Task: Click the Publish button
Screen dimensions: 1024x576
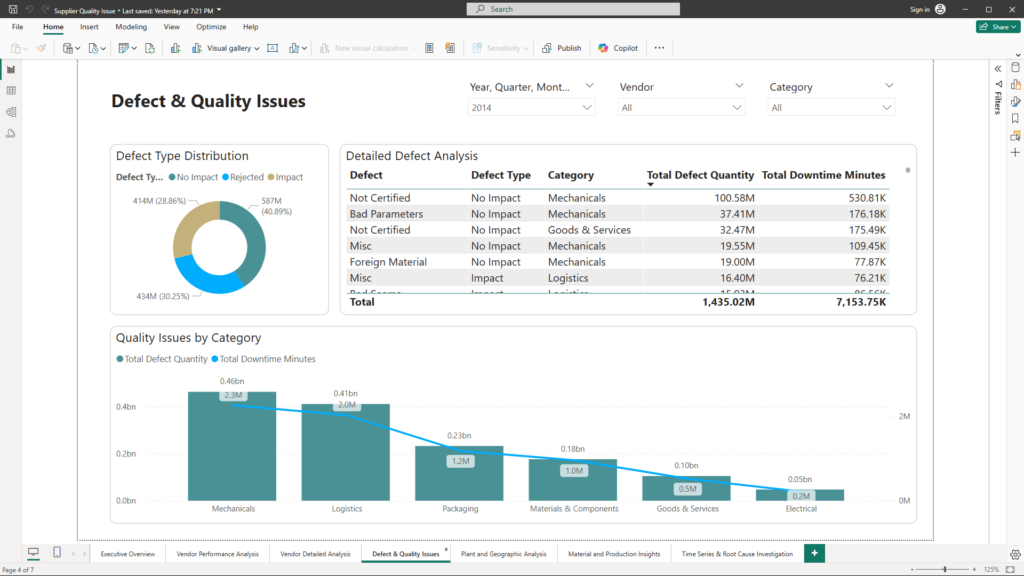Action: click(562, 48)
